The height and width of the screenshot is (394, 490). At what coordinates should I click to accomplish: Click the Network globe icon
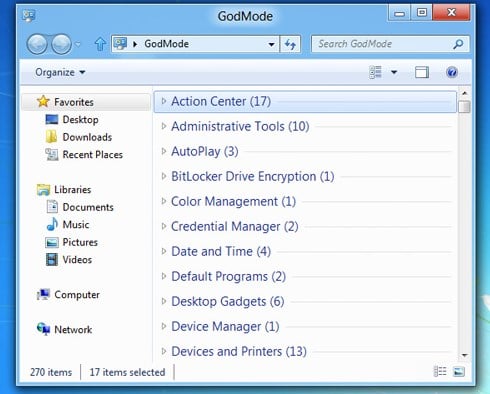pos(43,329)
